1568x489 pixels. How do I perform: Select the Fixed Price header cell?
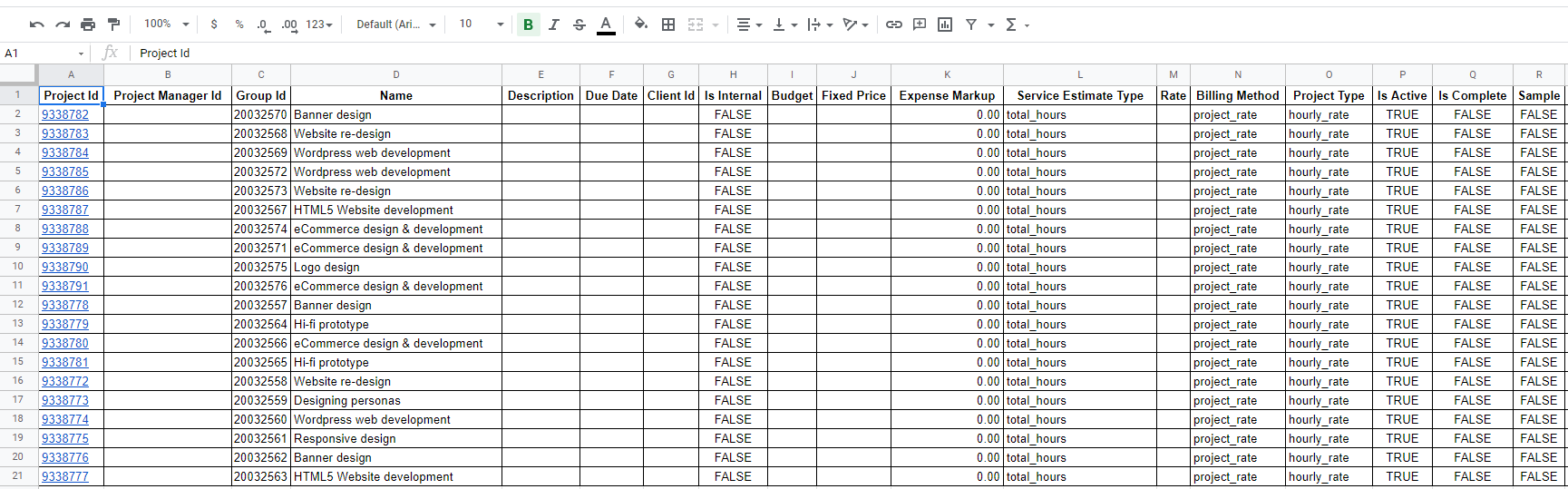pos(853,95)
